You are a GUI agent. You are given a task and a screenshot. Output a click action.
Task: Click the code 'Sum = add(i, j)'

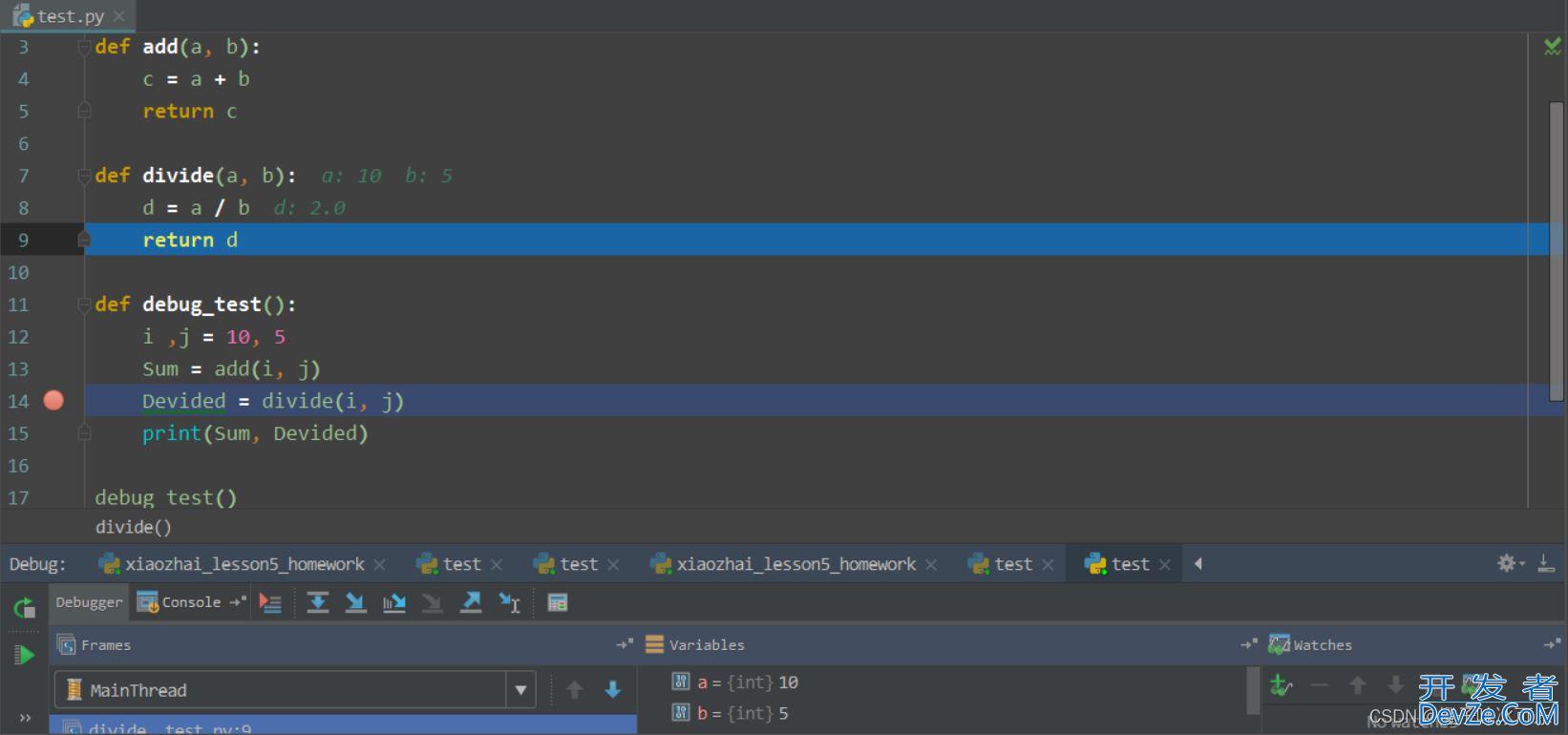coord(231,369)
